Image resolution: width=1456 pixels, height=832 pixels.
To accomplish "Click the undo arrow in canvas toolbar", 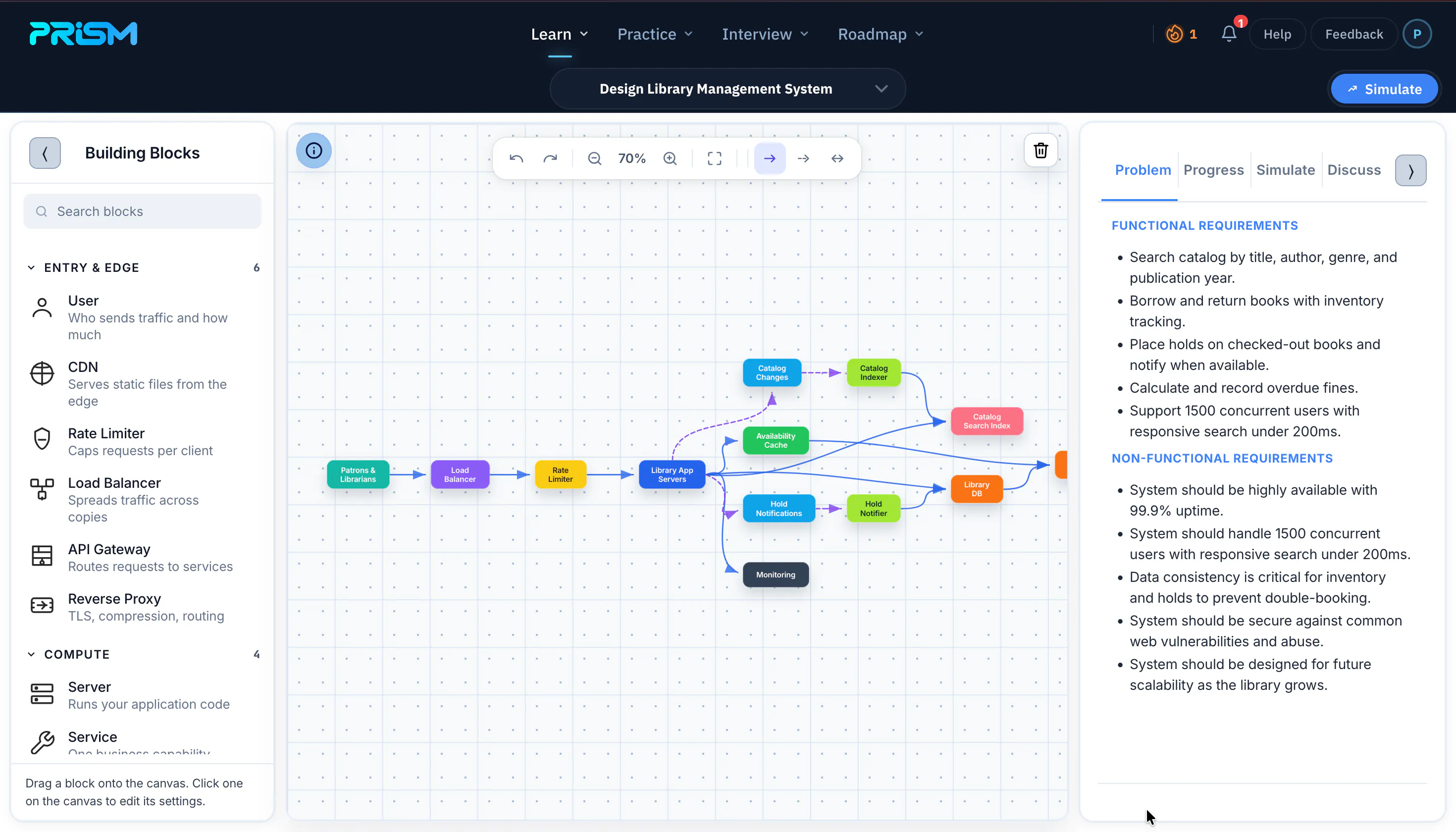I will tap(516, 158).
